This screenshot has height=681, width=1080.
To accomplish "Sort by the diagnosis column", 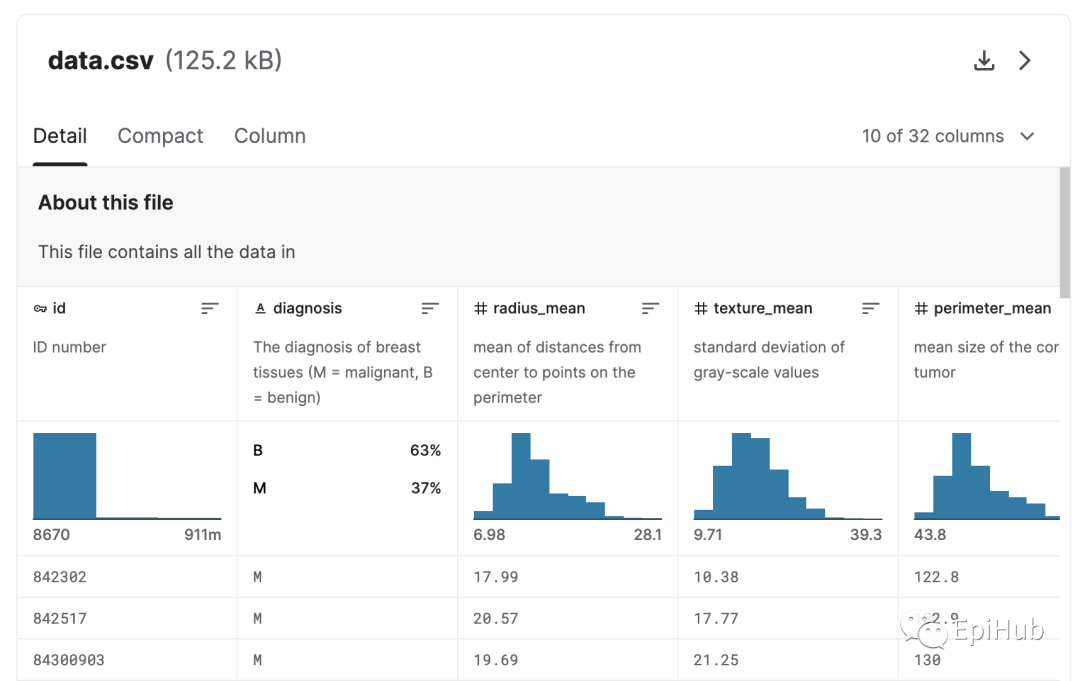I will 430,309.
